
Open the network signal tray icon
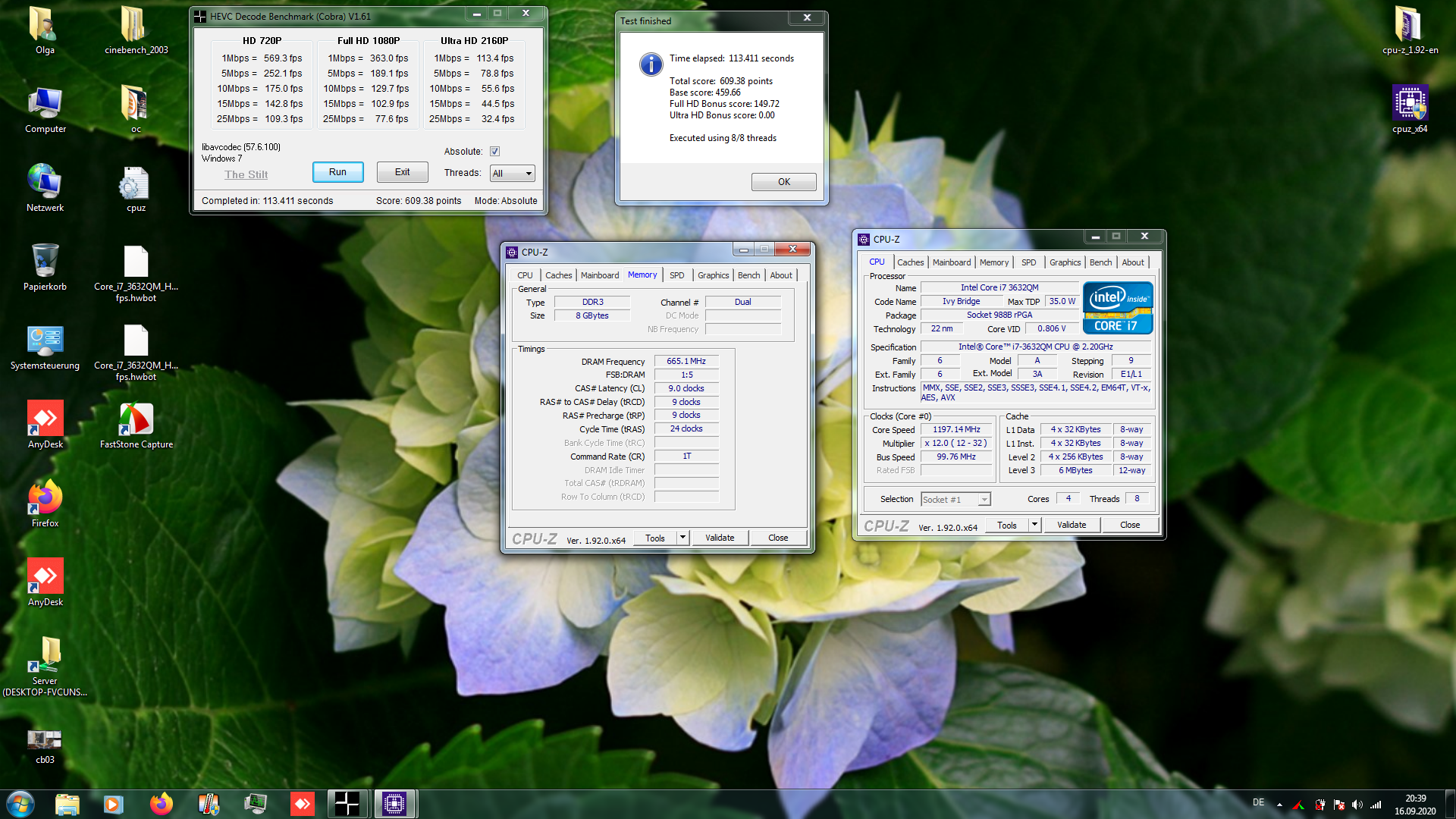tap(1376, 805)
